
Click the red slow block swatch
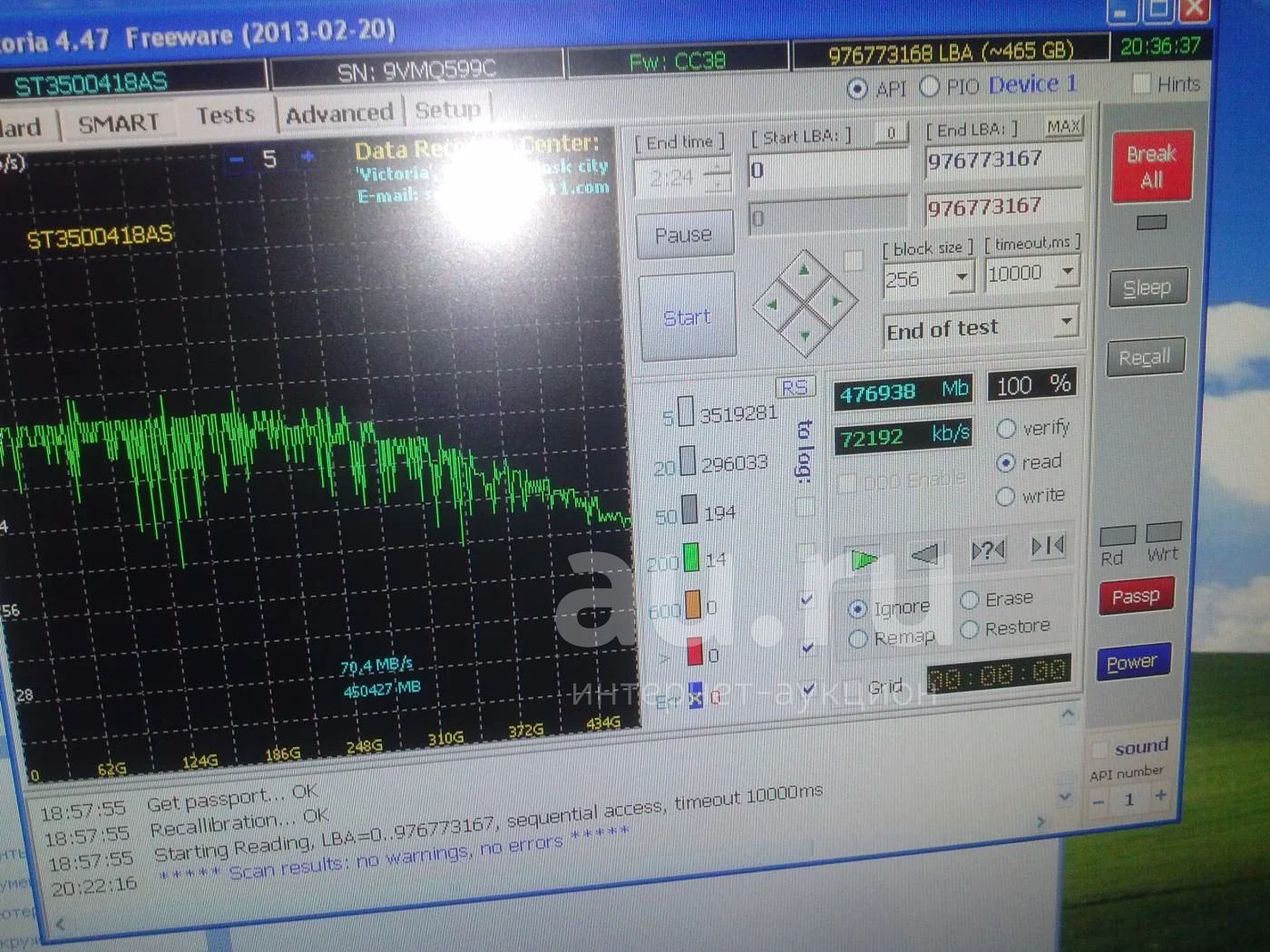coord(695,652)
